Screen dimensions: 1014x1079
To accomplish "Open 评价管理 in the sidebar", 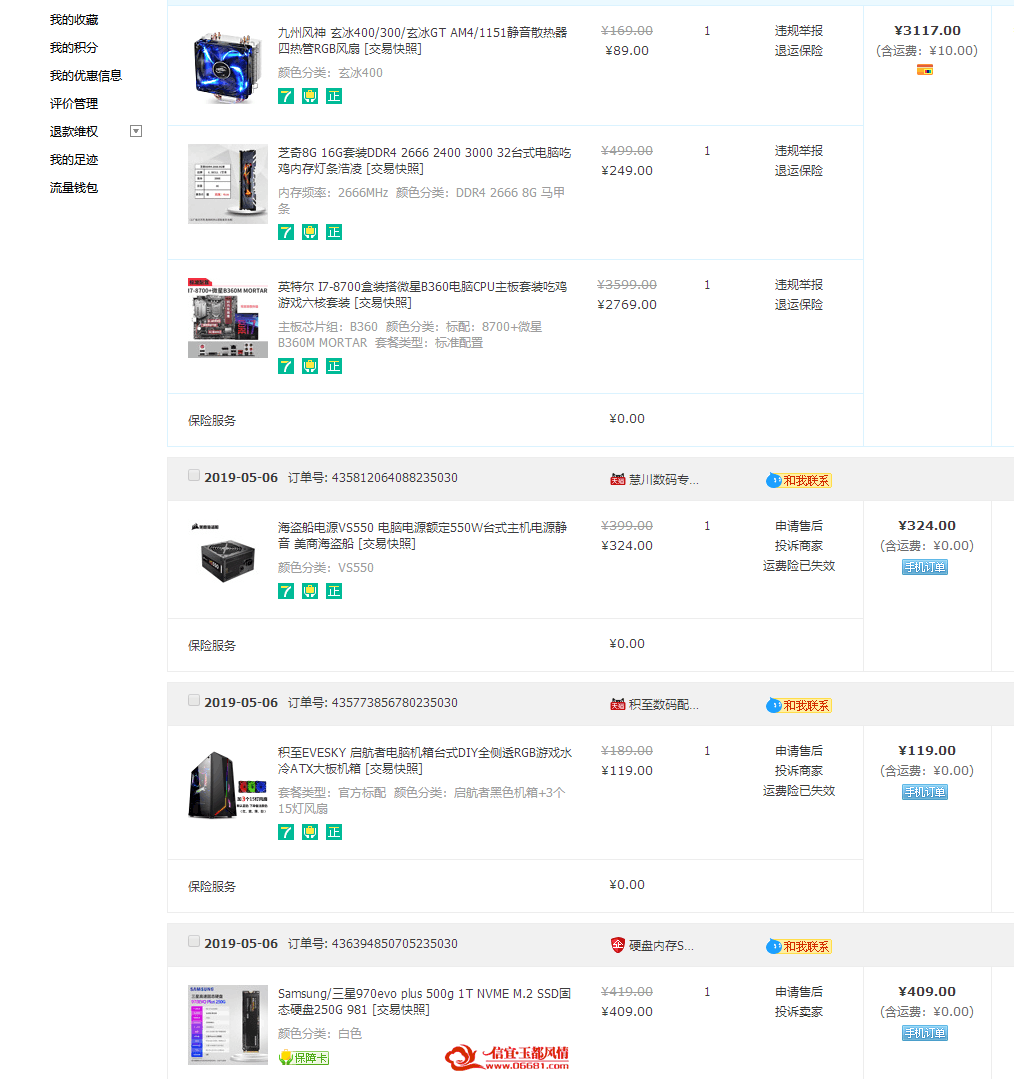I will coord(74,104).
